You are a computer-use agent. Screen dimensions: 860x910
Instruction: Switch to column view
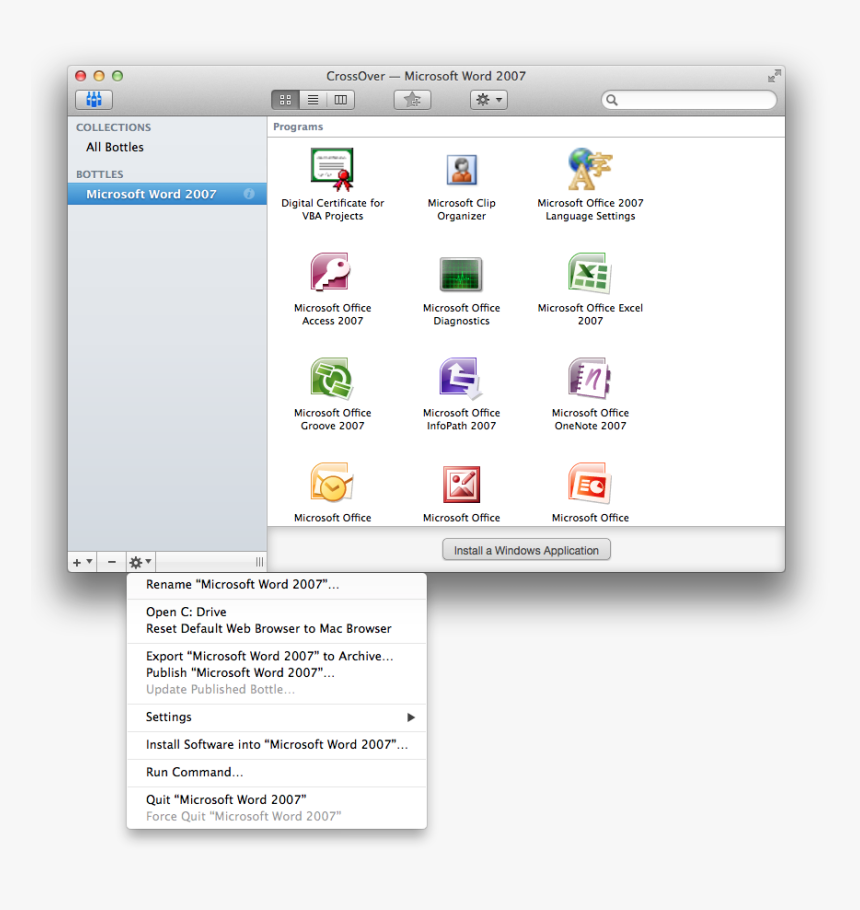pos(341,100)
